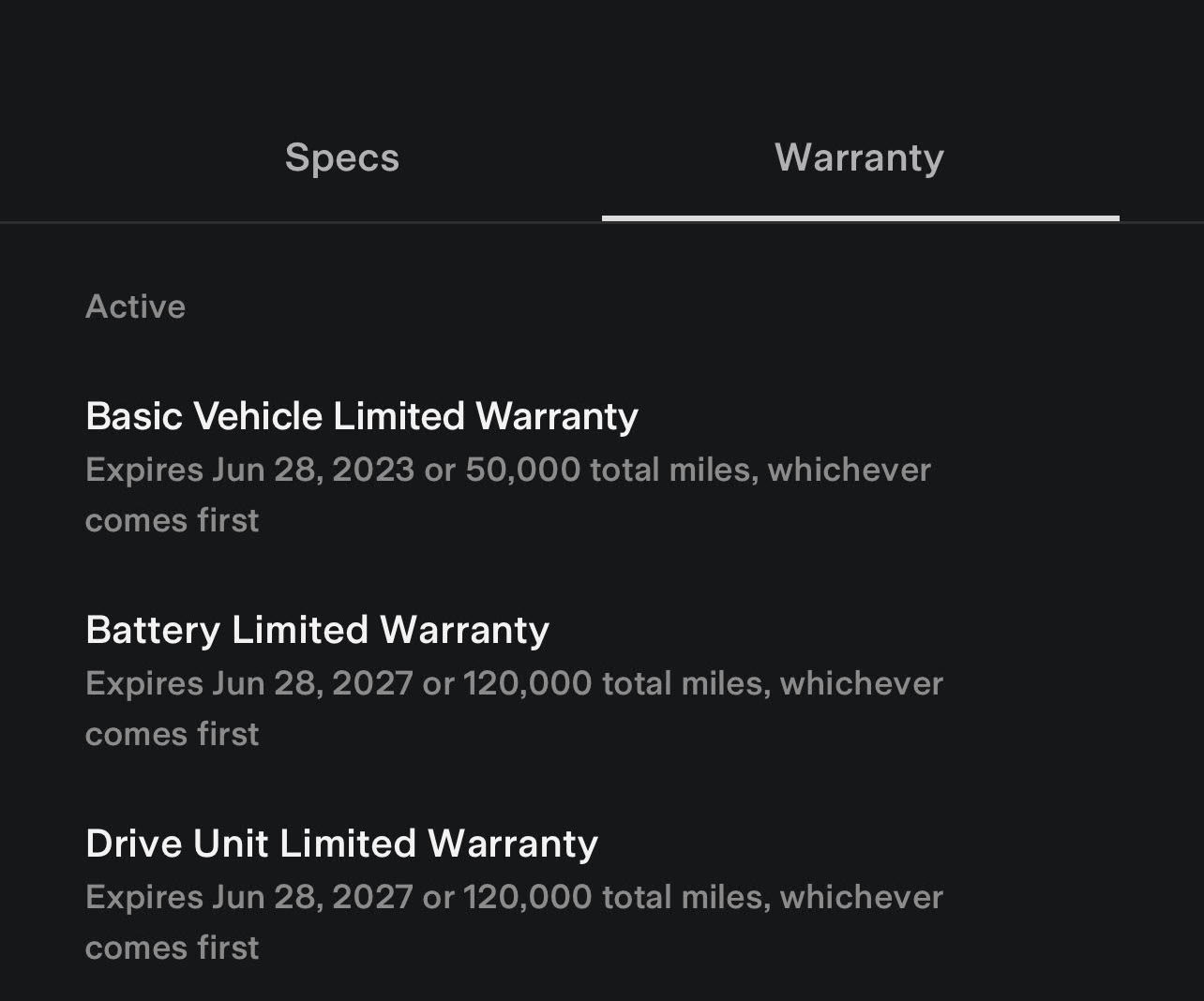Click 'Expires' word in Battery warranty
1204x1001 pixels.
[x=143, y=683]
